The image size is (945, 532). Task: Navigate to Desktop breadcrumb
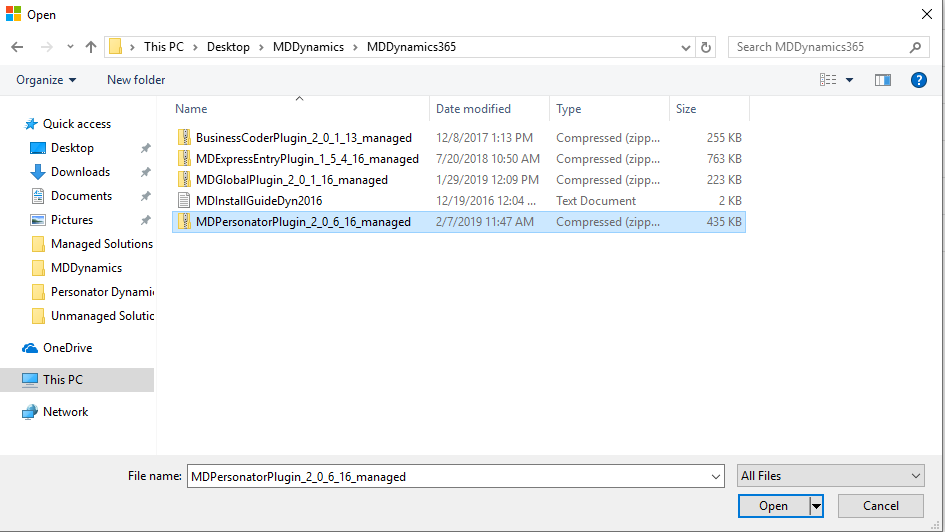tap(228, 47)
